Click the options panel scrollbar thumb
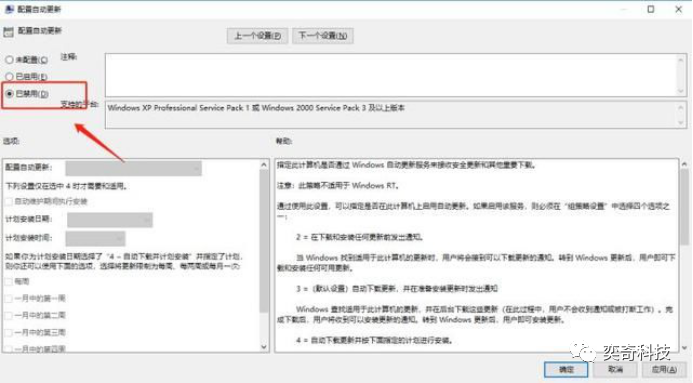This screenshot has height=383, width=693. (264, 241)
